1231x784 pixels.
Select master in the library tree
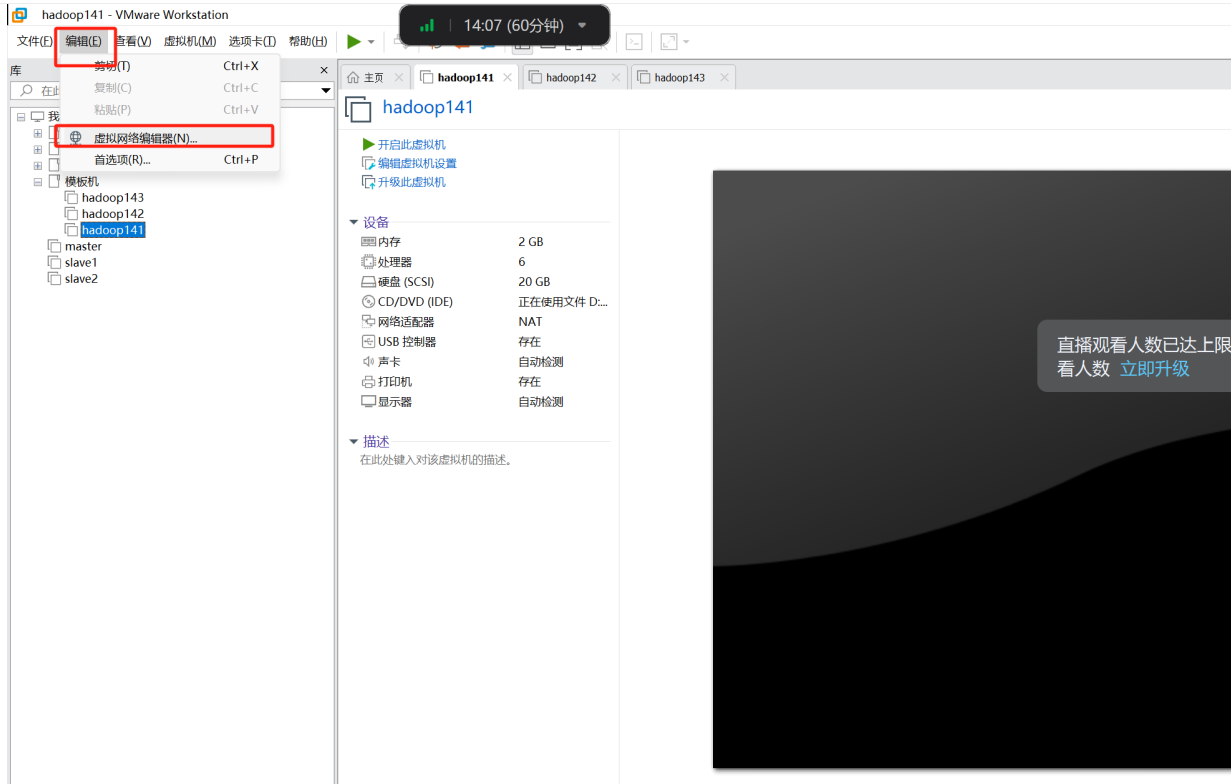coord(83,246)
